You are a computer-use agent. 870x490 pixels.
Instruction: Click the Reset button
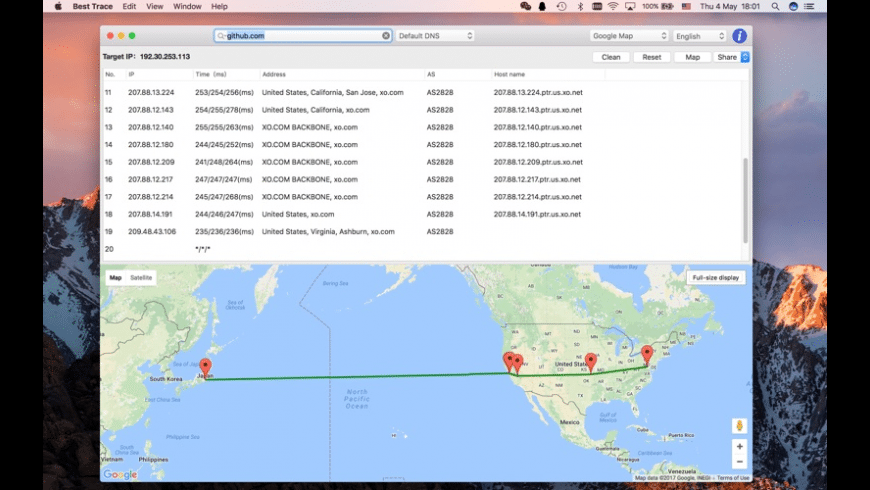651,57
